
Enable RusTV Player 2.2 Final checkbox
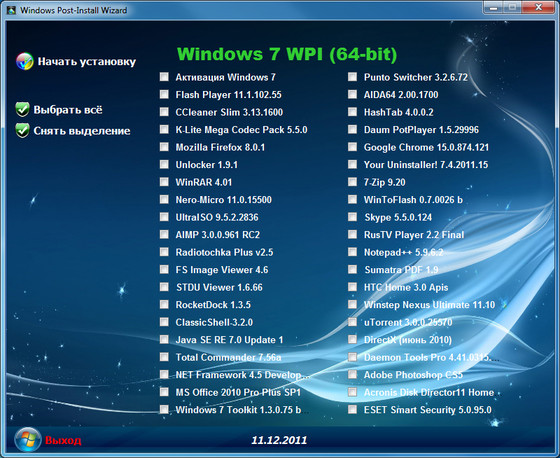coord(352,234)
